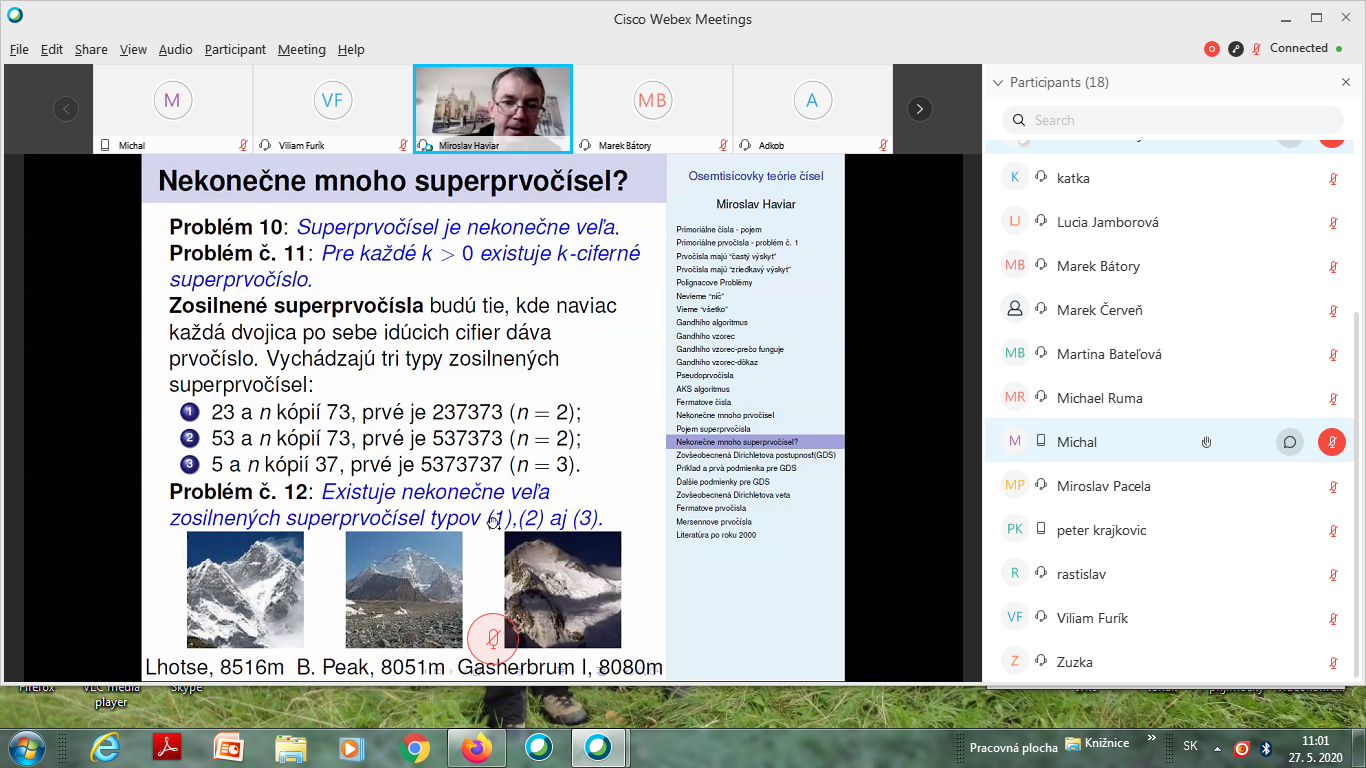Viewport: 1366px width, 768px height.
Task: Click Marek Červeň's person avatar icon
Action: [1015, 310]
